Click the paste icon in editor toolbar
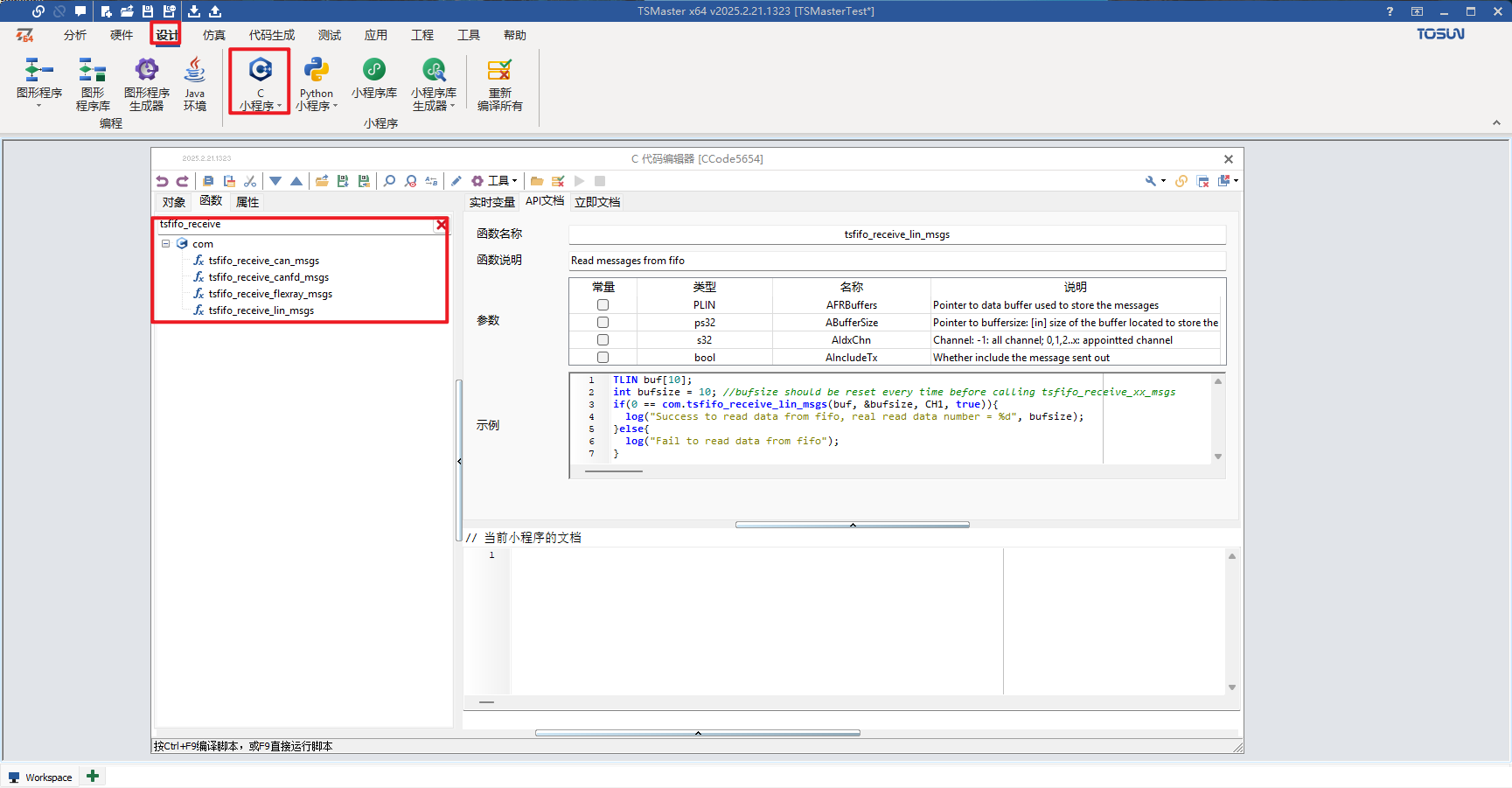This screenshot has height=788, width=1512. (229, 181)
